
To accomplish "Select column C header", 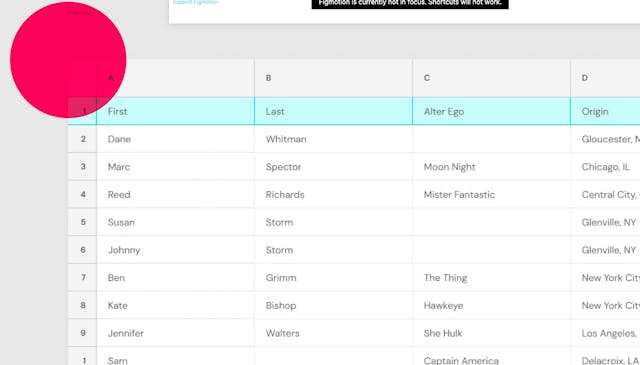I will (491, 78).
